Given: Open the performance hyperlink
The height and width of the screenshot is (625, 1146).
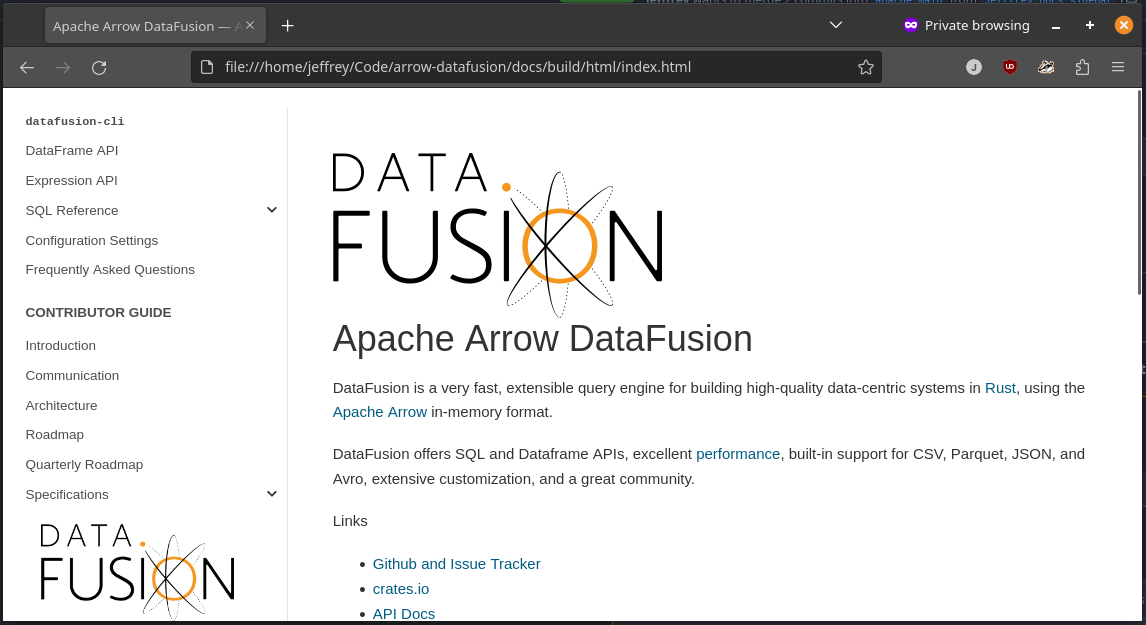Looking at the screenshot, I should [737, 454].
